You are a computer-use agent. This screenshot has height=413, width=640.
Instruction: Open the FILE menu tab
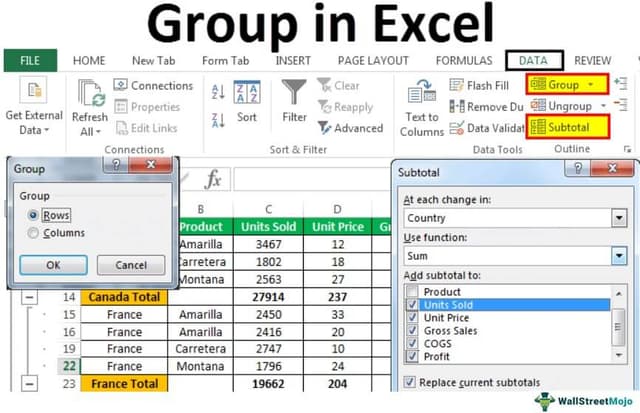[28, 60]
